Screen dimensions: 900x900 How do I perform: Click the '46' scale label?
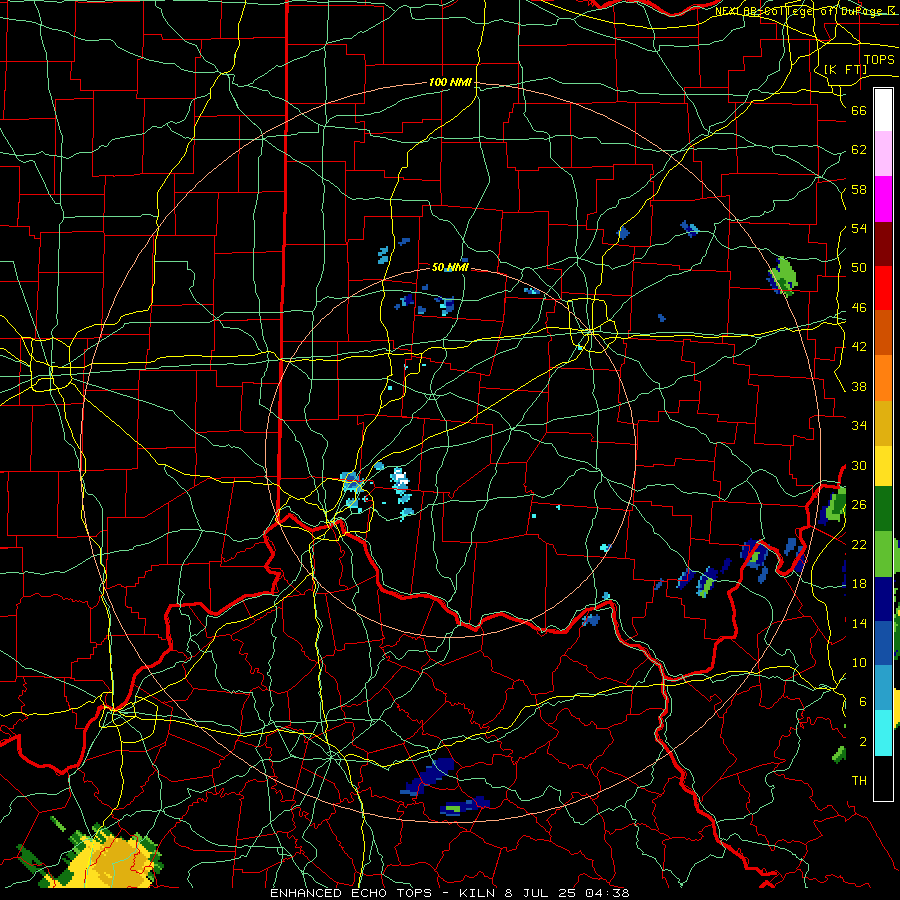tap(859, 307)
